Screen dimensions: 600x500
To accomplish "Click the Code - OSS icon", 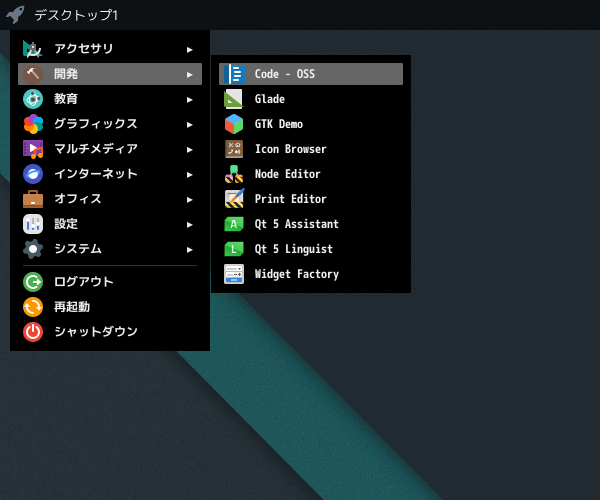I will click(x=234, y=74).
